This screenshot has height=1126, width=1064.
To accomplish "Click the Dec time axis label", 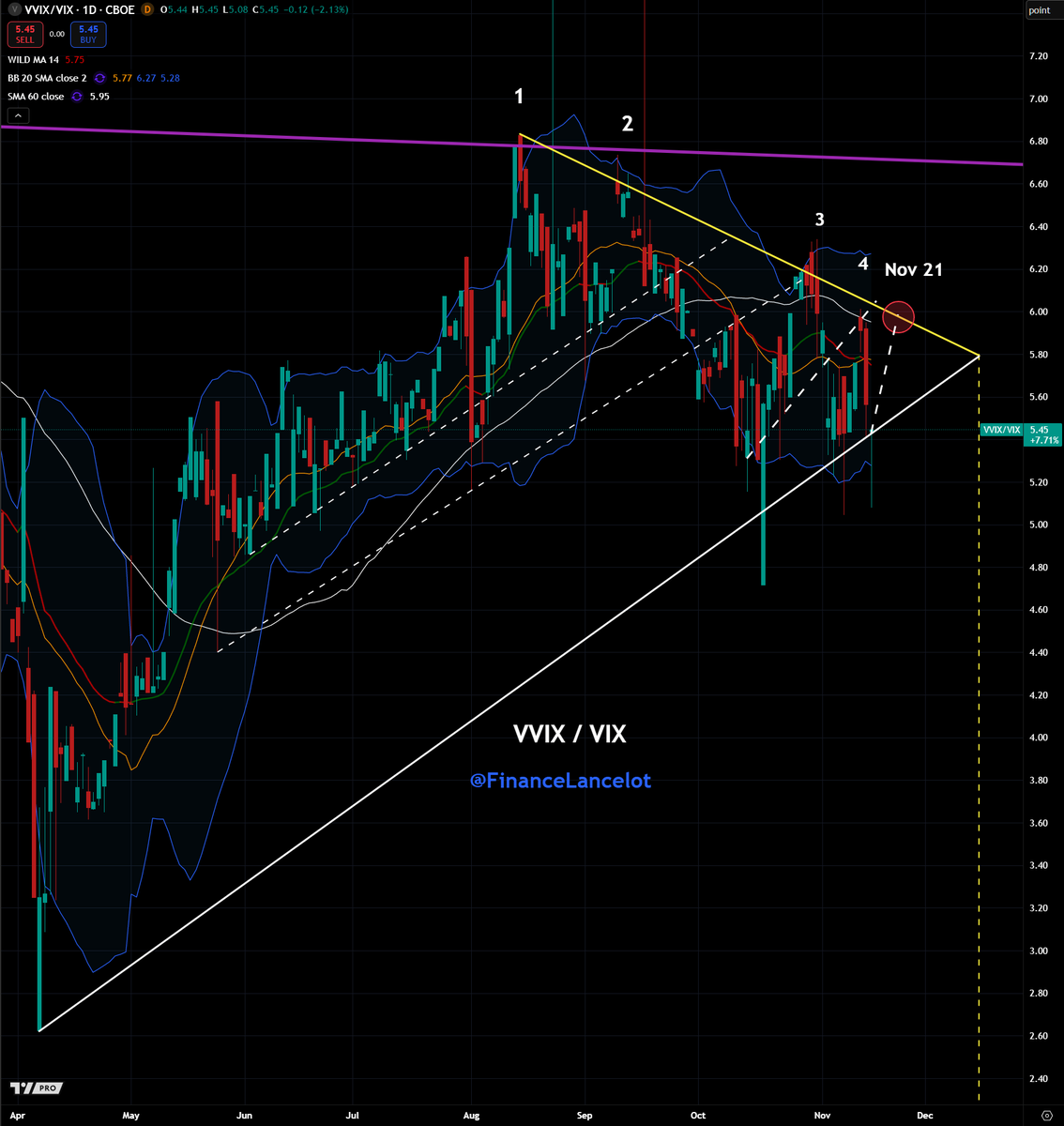I will (925, 1116).
